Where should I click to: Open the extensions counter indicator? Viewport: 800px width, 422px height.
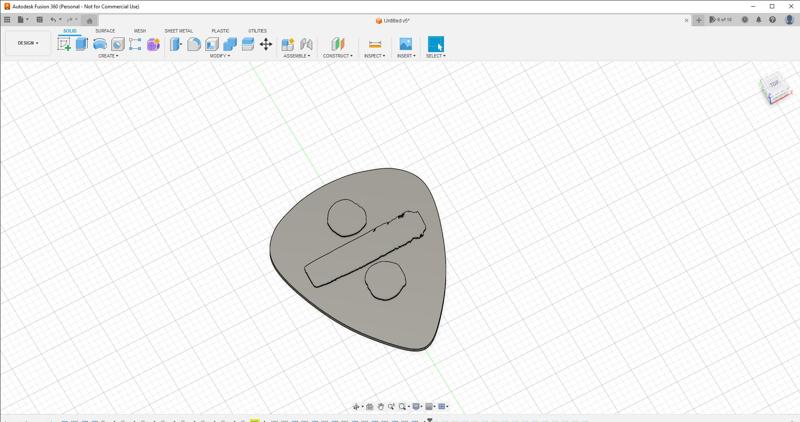[720, 20]
